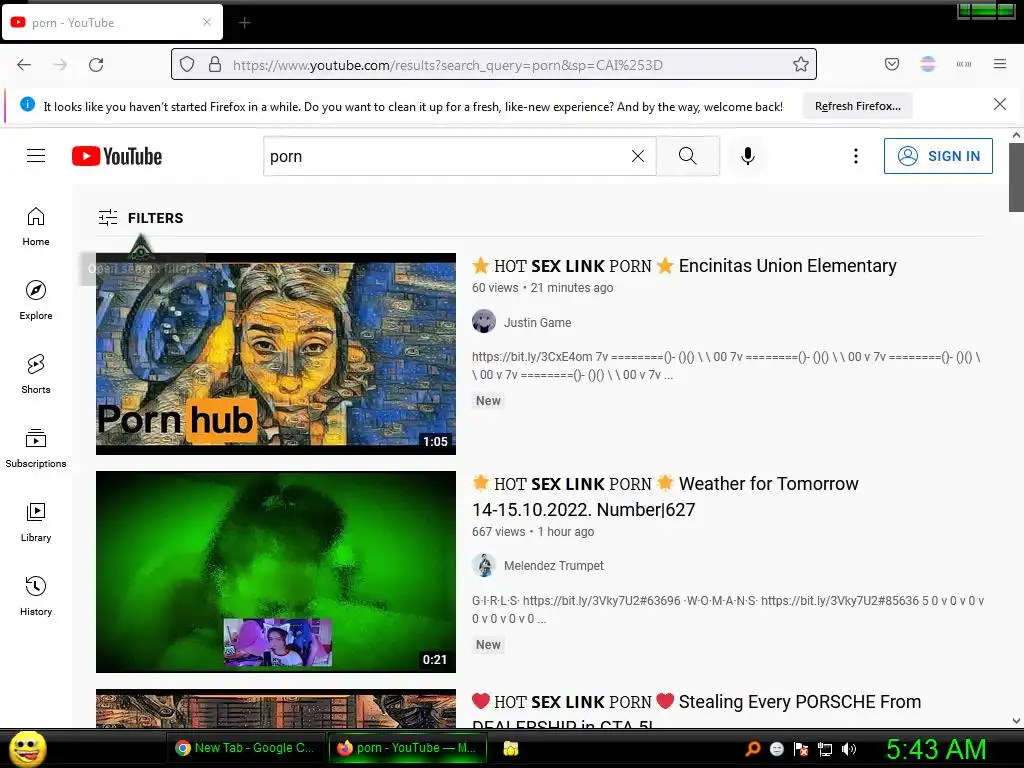Open Home in the YouTube sidebar
The height and width of the screenshot is (768, 1024).
(x=36, y=227)
